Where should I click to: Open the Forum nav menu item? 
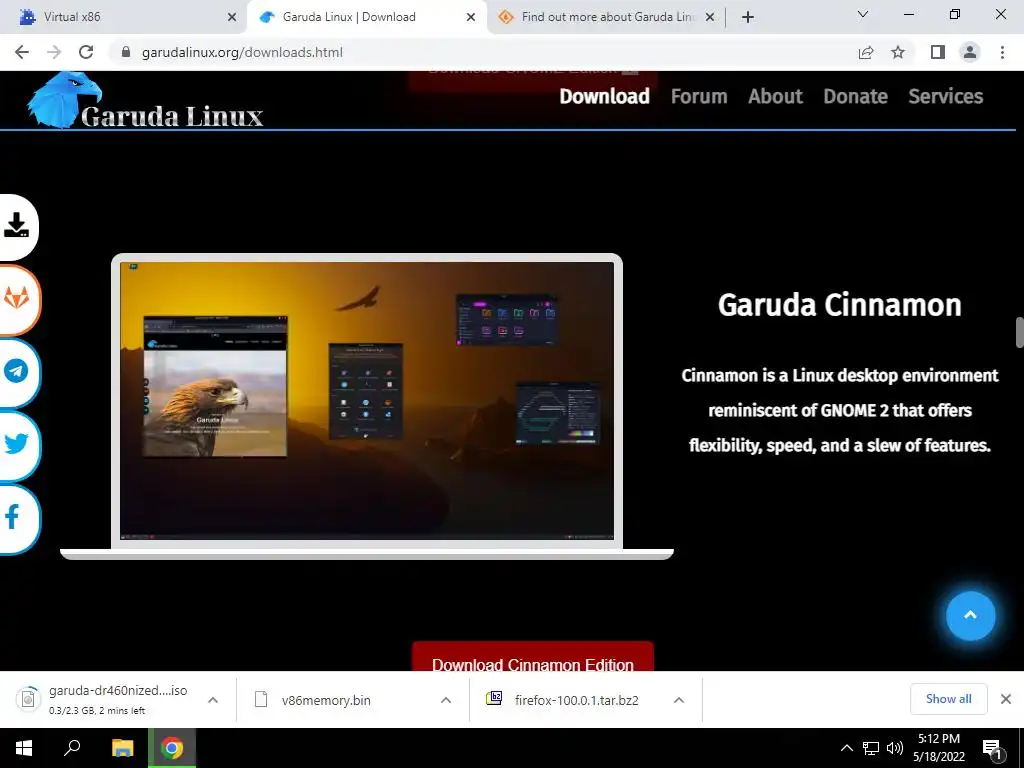[699, 97]
